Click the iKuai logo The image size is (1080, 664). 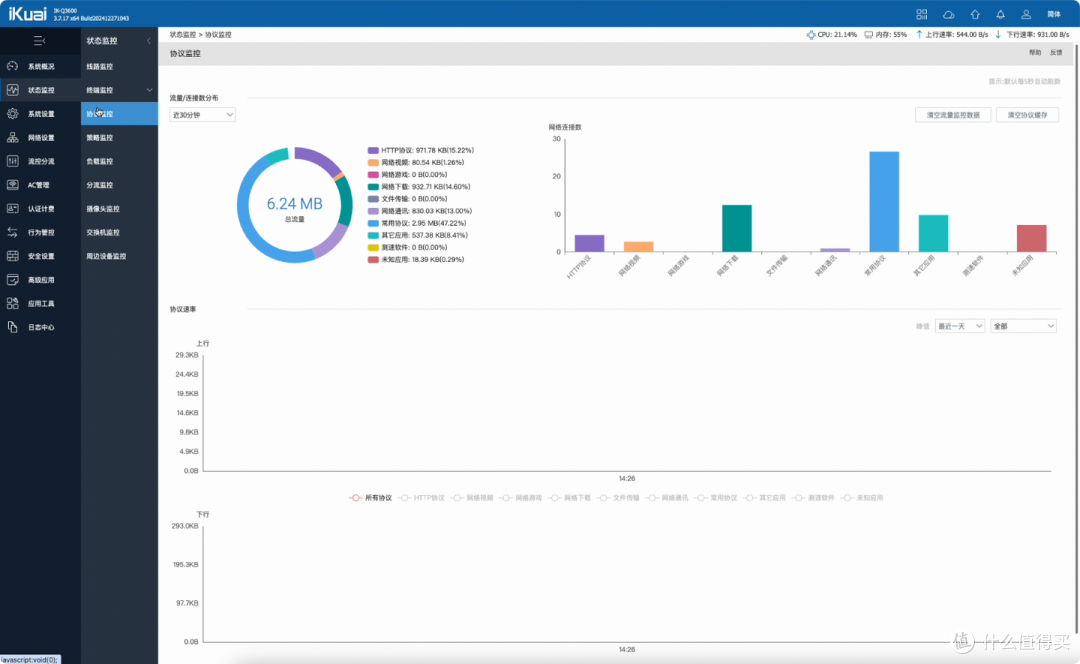(x=28, y=14)
